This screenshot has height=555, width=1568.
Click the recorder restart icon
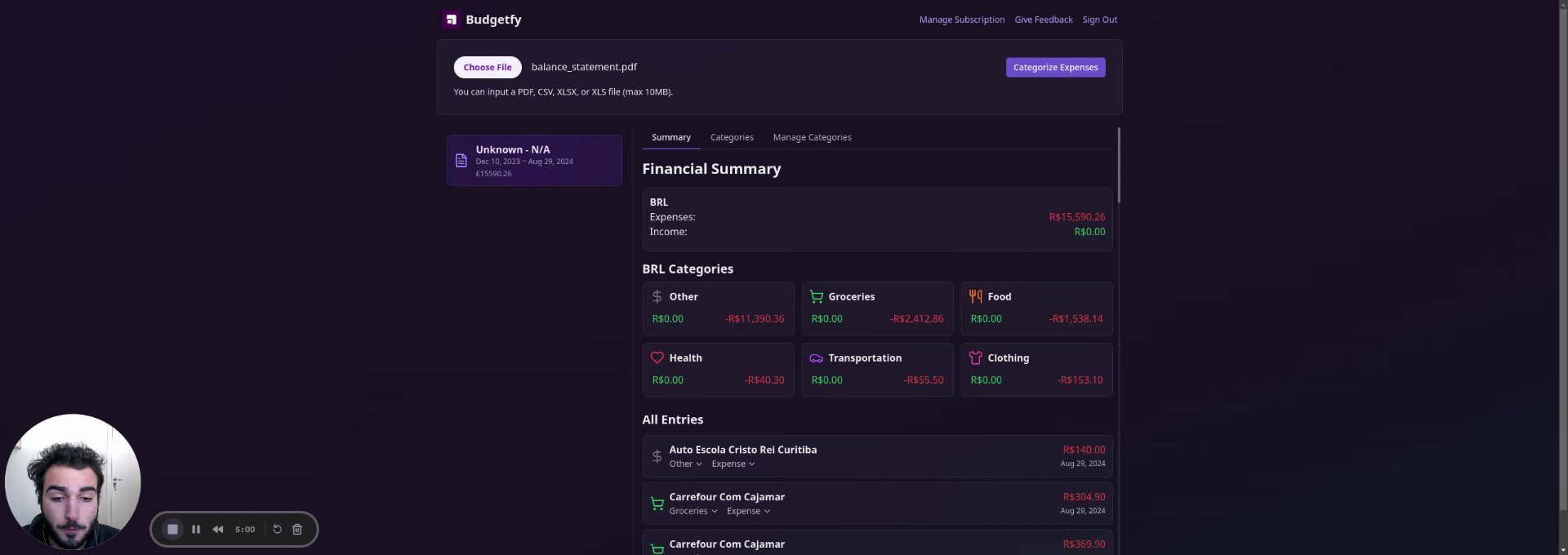(278, 530)
